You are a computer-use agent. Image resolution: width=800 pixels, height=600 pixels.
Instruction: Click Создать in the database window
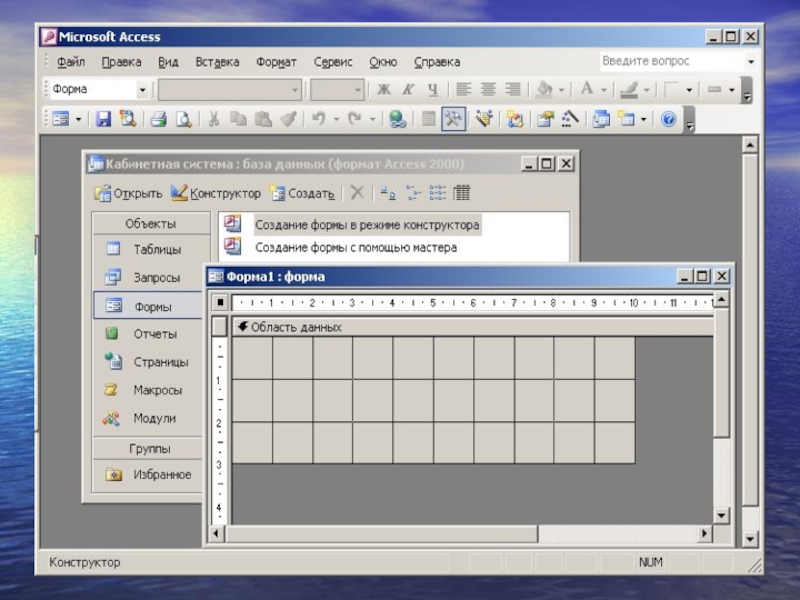(x=303, y=193)
